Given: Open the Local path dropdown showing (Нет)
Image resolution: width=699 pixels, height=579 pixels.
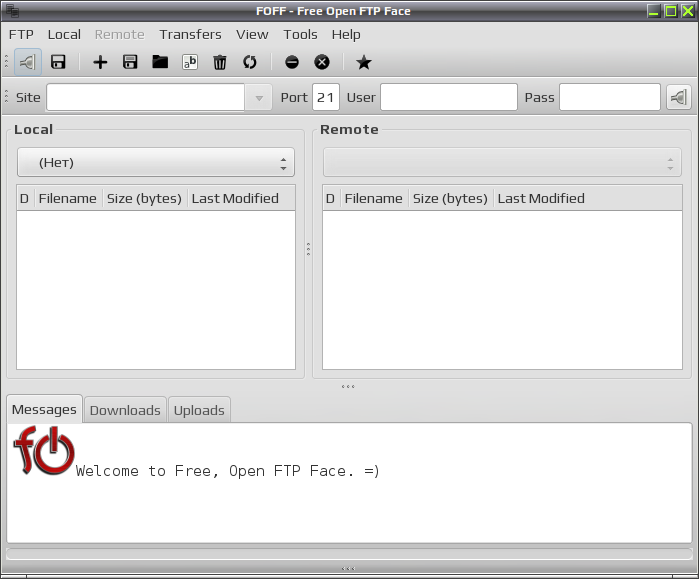Looking at the screenshot, I should click(x=156, y=162).
